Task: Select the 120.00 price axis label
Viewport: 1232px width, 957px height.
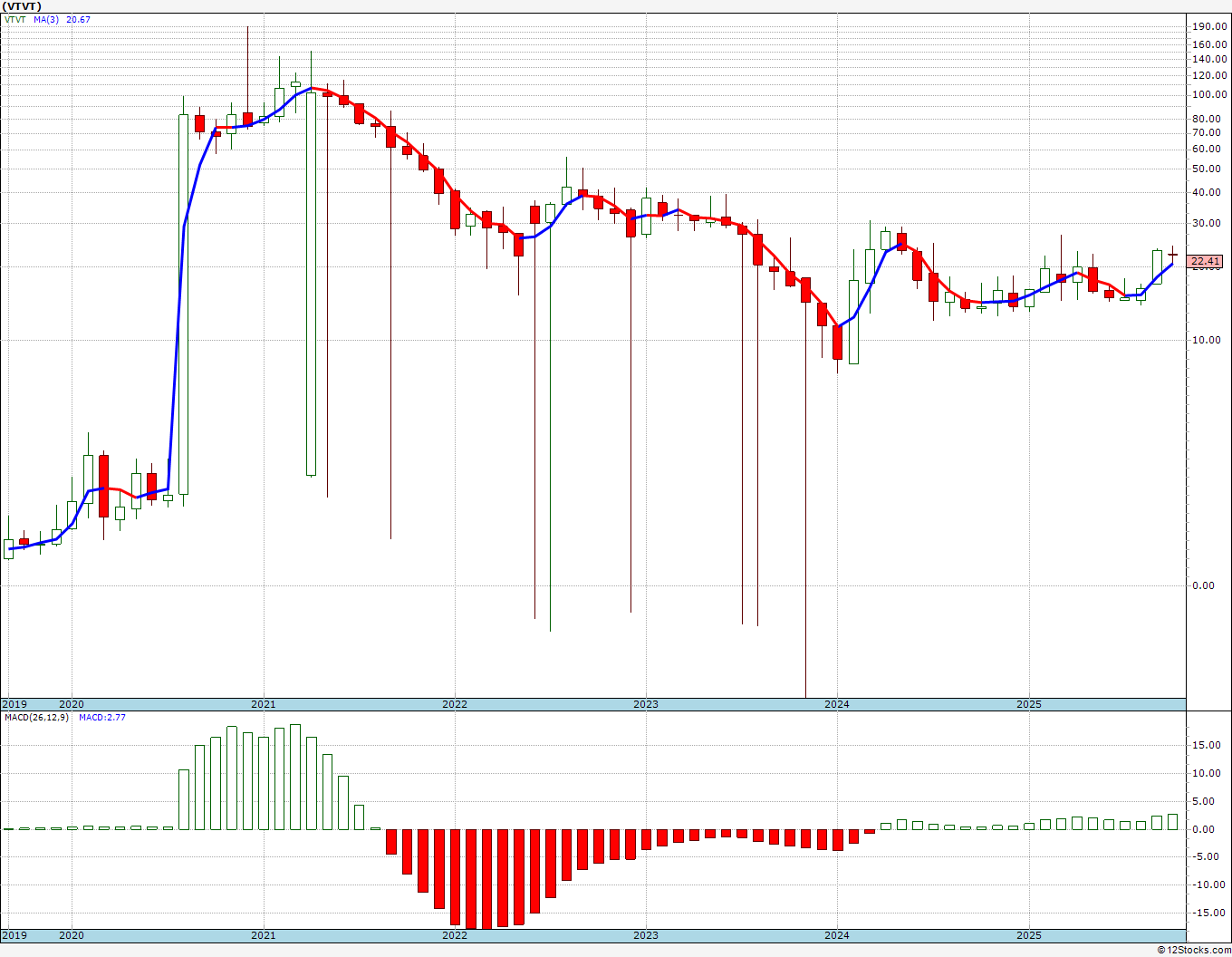Action: point(1209,75)
